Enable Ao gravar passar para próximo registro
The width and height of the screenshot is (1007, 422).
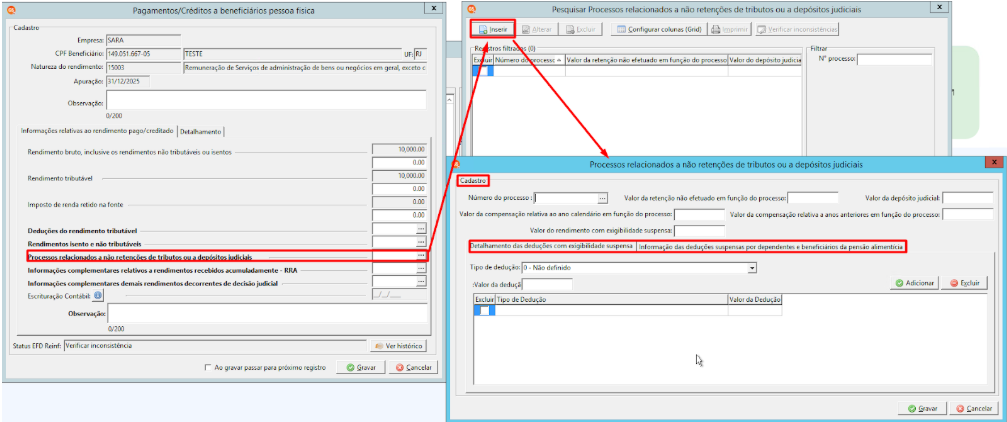pos(207,367)
